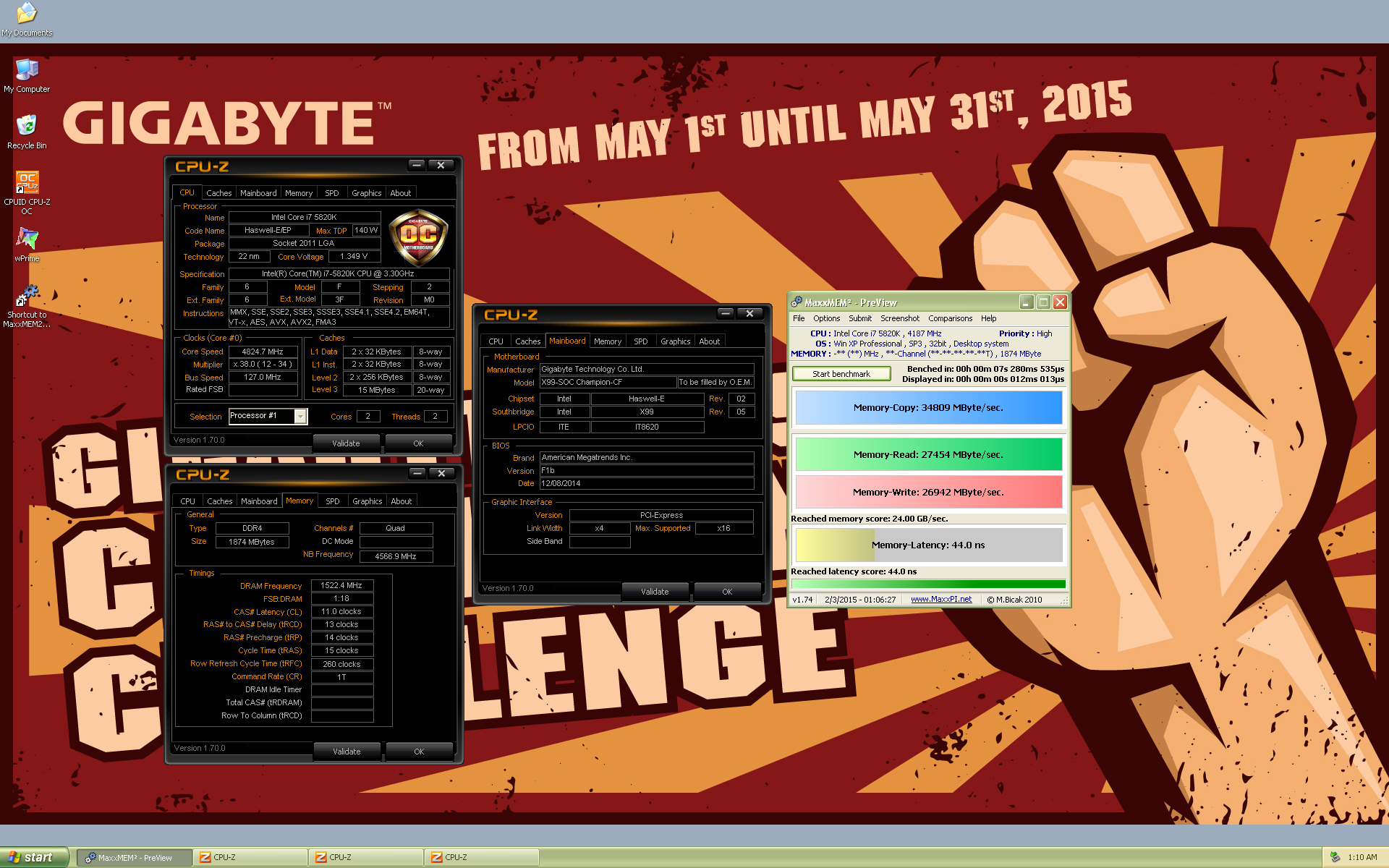Click the Gigabyte OC Motherboard logo in CPU-Z
Screen dimensions: 1389x868
coord(418,238)
